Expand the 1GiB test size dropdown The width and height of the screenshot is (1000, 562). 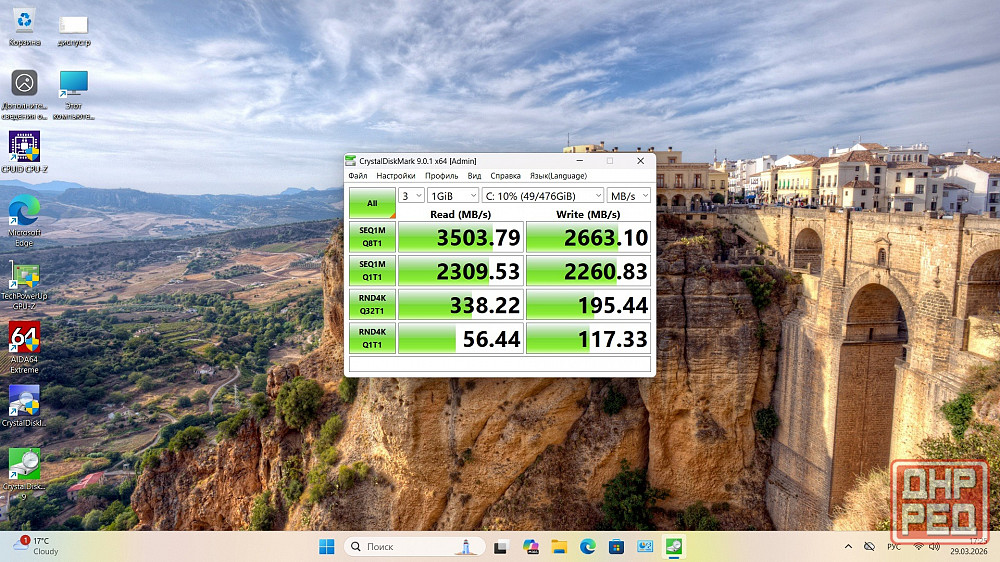pyautogui.click(x=453, y=196)
